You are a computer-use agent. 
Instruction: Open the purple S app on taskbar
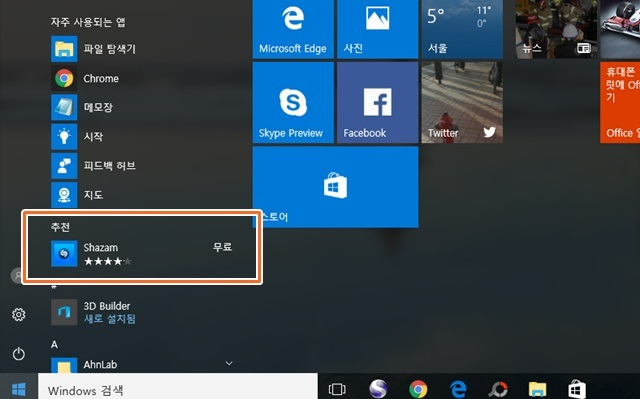[x=378, y=389]
